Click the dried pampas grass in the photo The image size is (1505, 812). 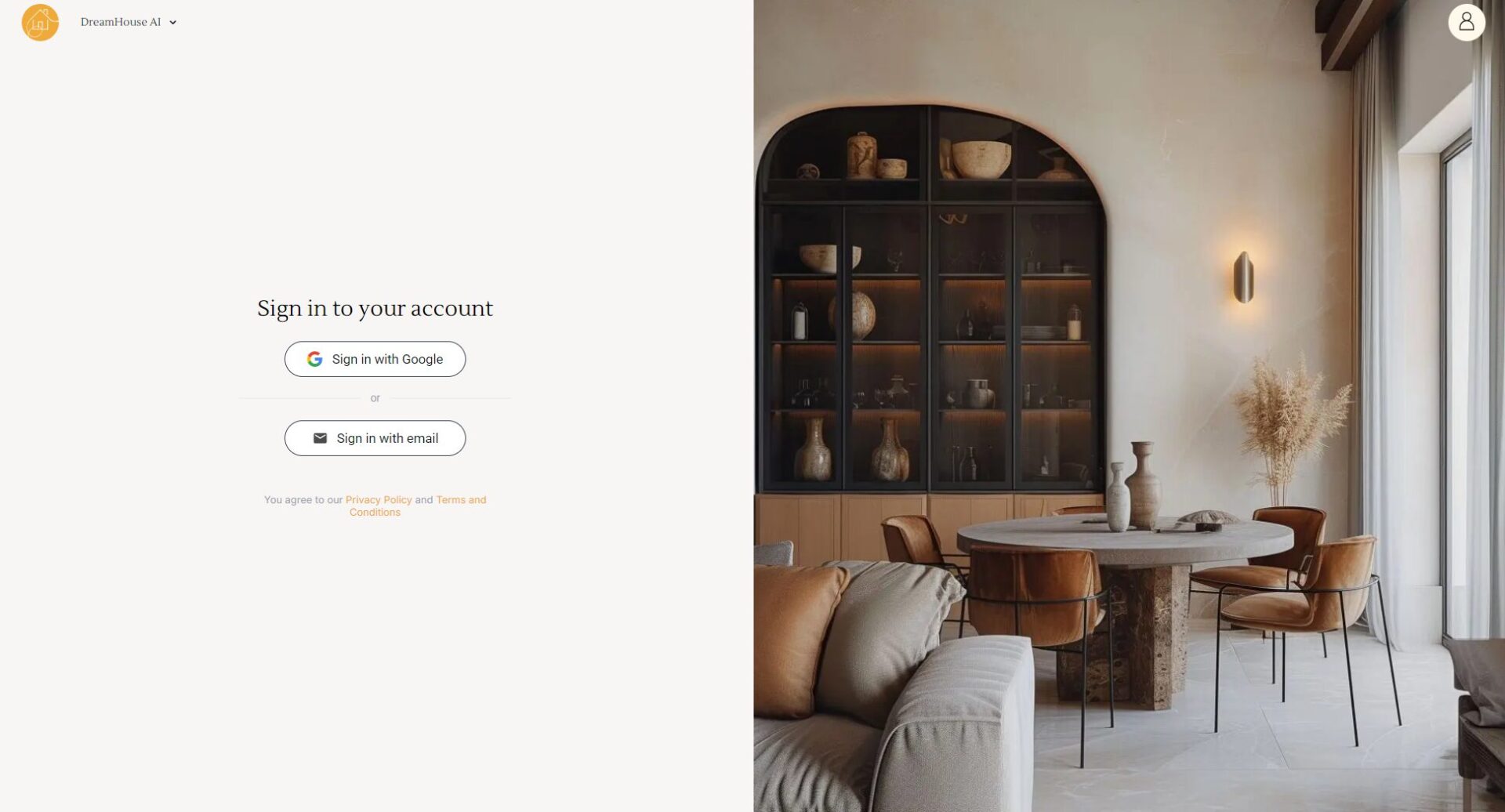pos(1289,423)
